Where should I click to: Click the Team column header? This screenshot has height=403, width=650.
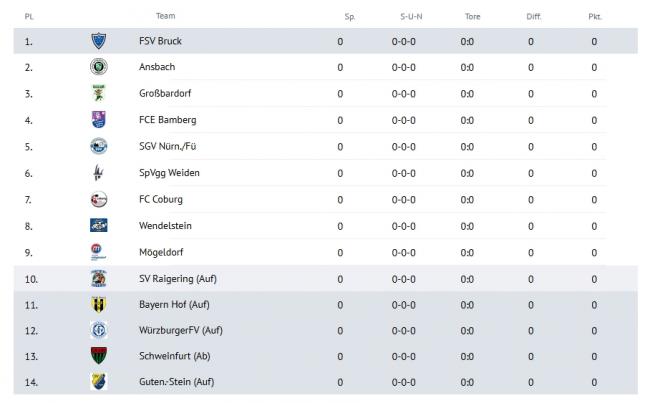click(x=165, y=16)
